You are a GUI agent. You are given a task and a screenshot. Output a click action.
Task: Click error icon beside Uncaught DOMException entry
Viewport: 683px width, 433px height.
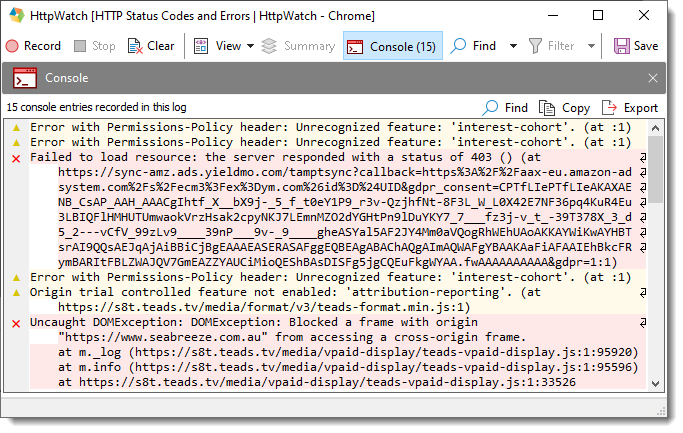(17, 324)
